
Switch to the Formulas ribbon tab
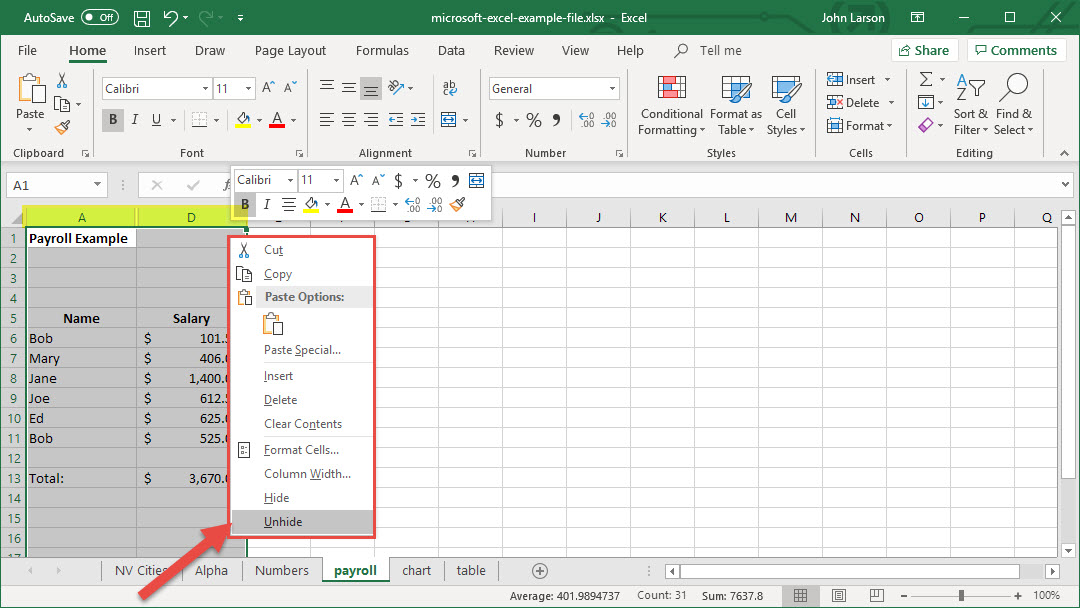pos(382,50)
